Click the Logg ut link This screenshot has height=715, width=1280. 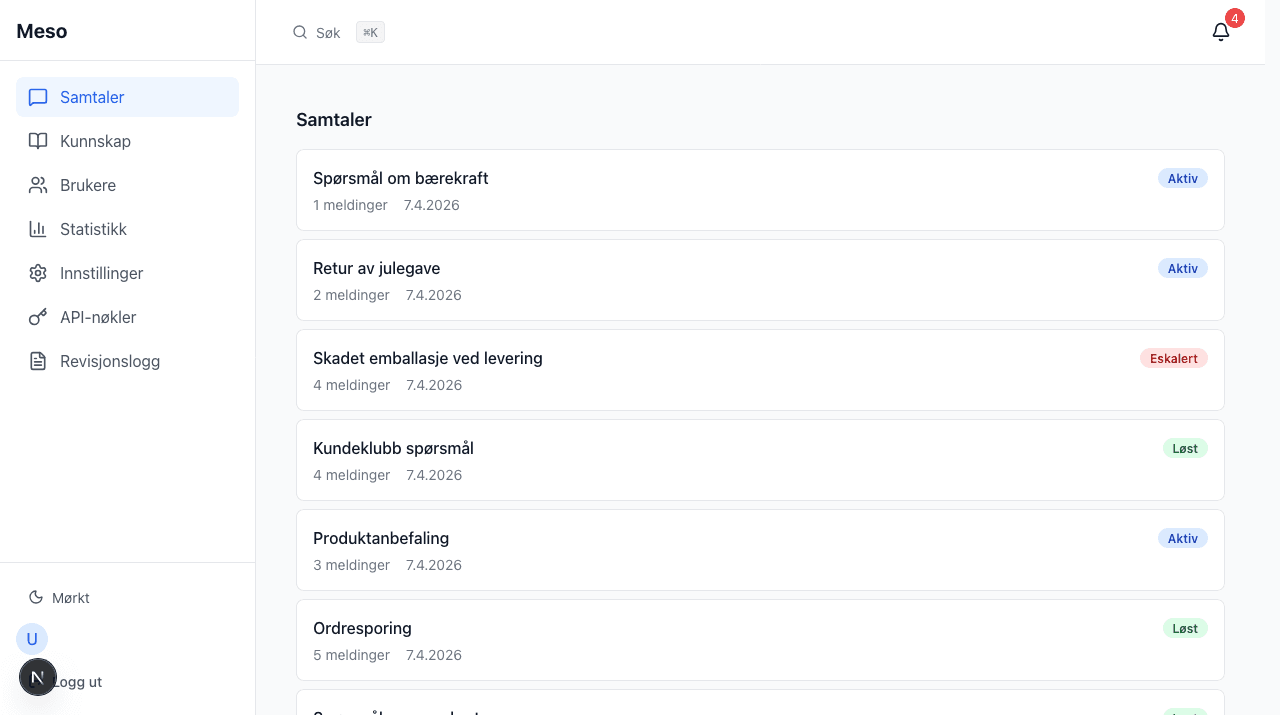(x=77, y=681)
